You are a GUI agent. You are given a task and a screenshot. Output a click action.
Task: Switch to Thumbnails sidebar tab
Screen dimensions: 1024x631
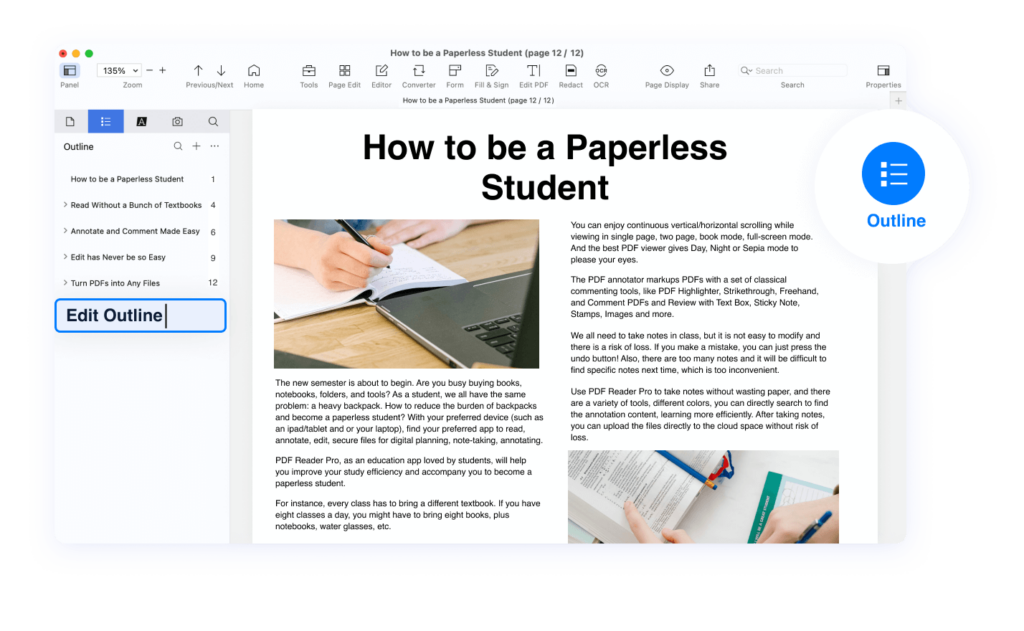click(x=70, y=121)
